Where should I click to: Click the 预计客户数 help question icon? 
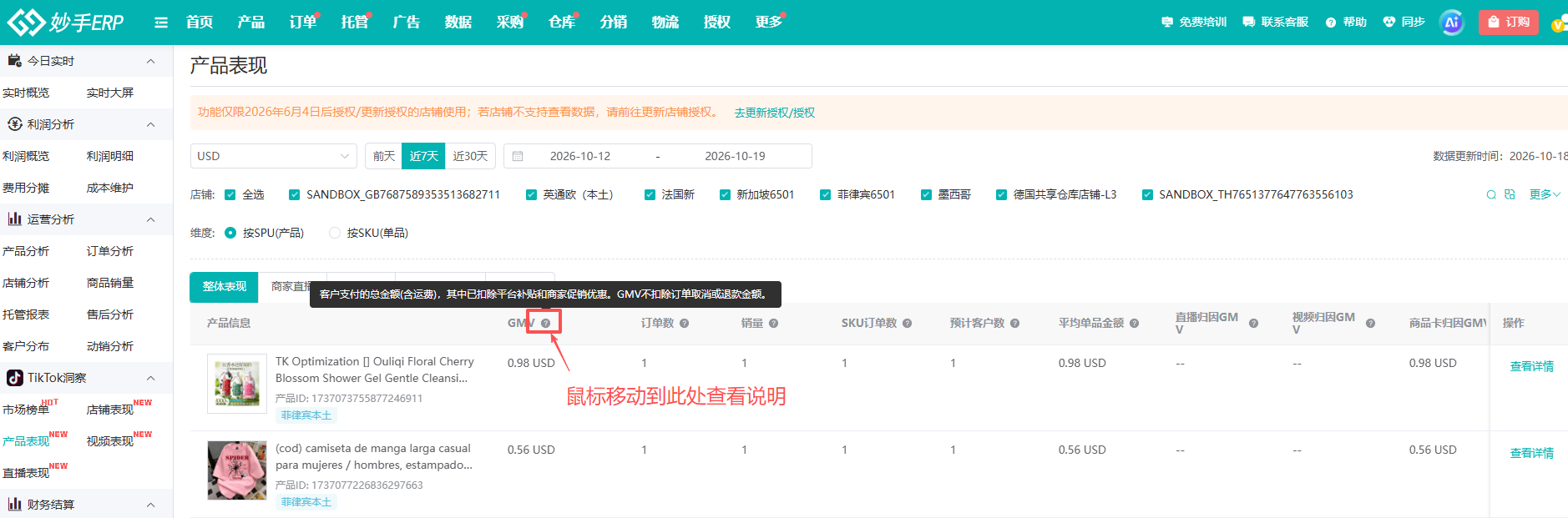1014,323
